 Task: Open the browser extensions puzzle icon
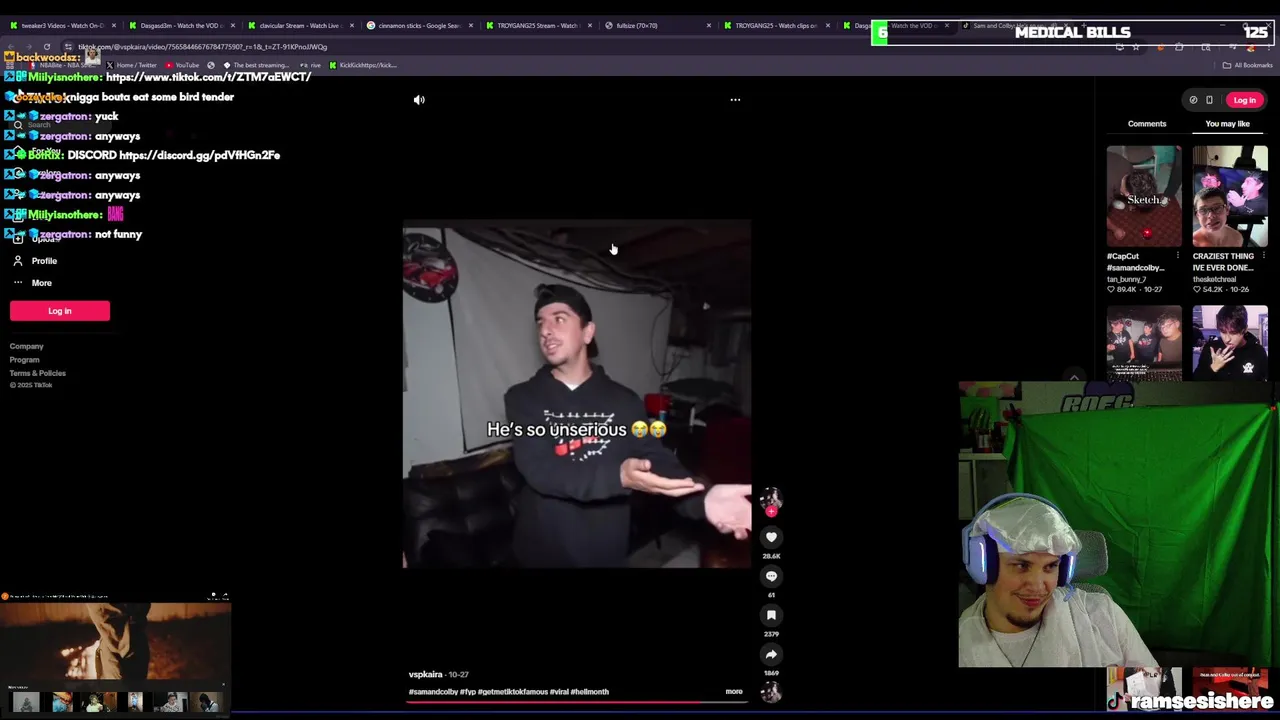point(1179,47)
